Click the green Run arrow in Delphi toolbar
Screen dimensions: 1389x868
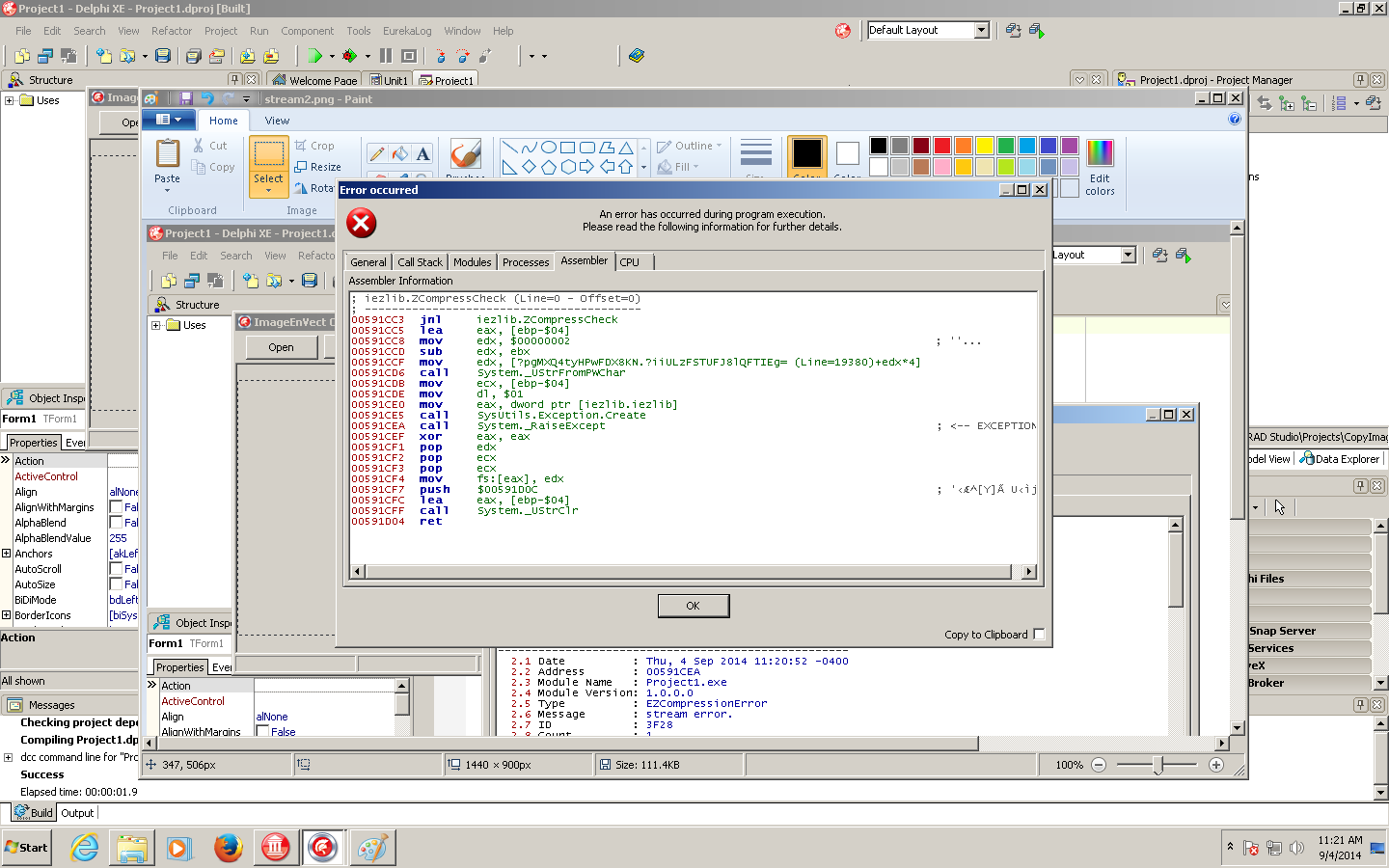pos(314,56)
